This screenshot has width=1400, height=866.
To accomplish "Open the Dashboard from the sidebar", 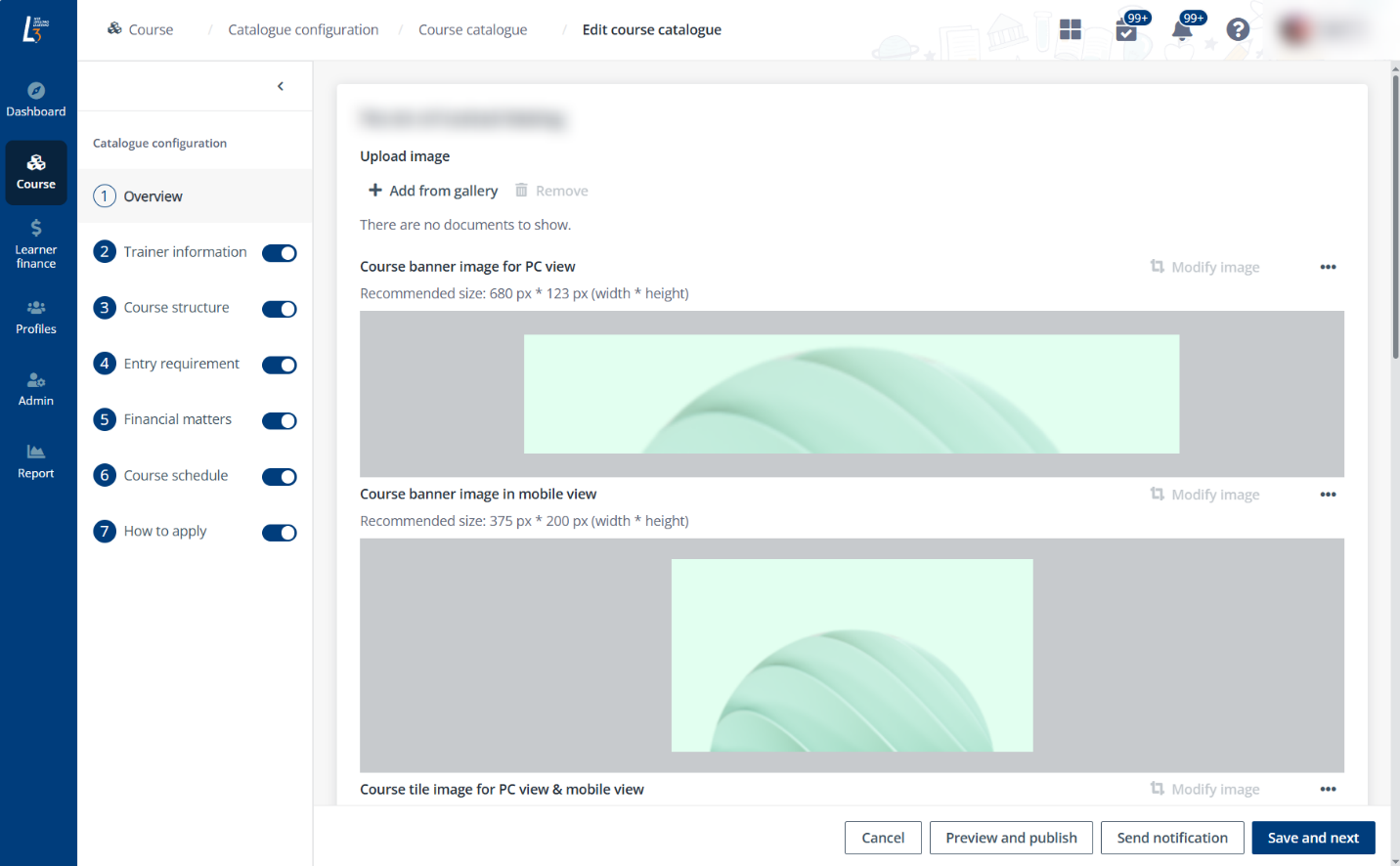I will pos(36,100).
